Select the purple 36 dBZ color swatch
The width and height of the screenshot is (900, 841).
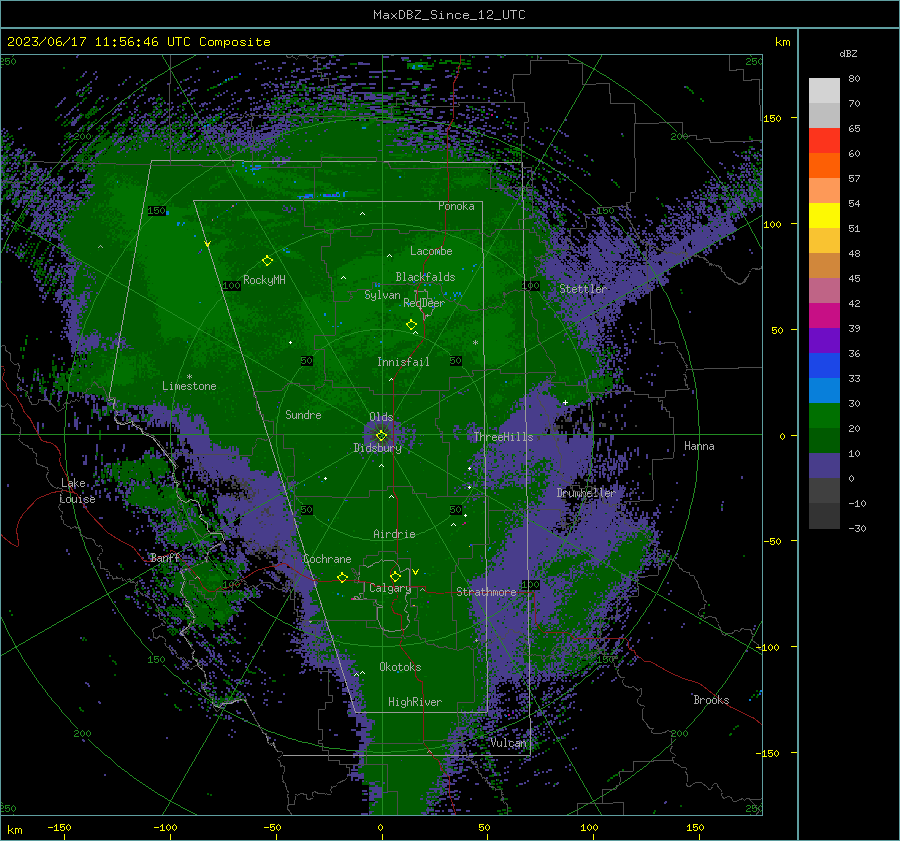pyautogui.click(x=824, y=340)
